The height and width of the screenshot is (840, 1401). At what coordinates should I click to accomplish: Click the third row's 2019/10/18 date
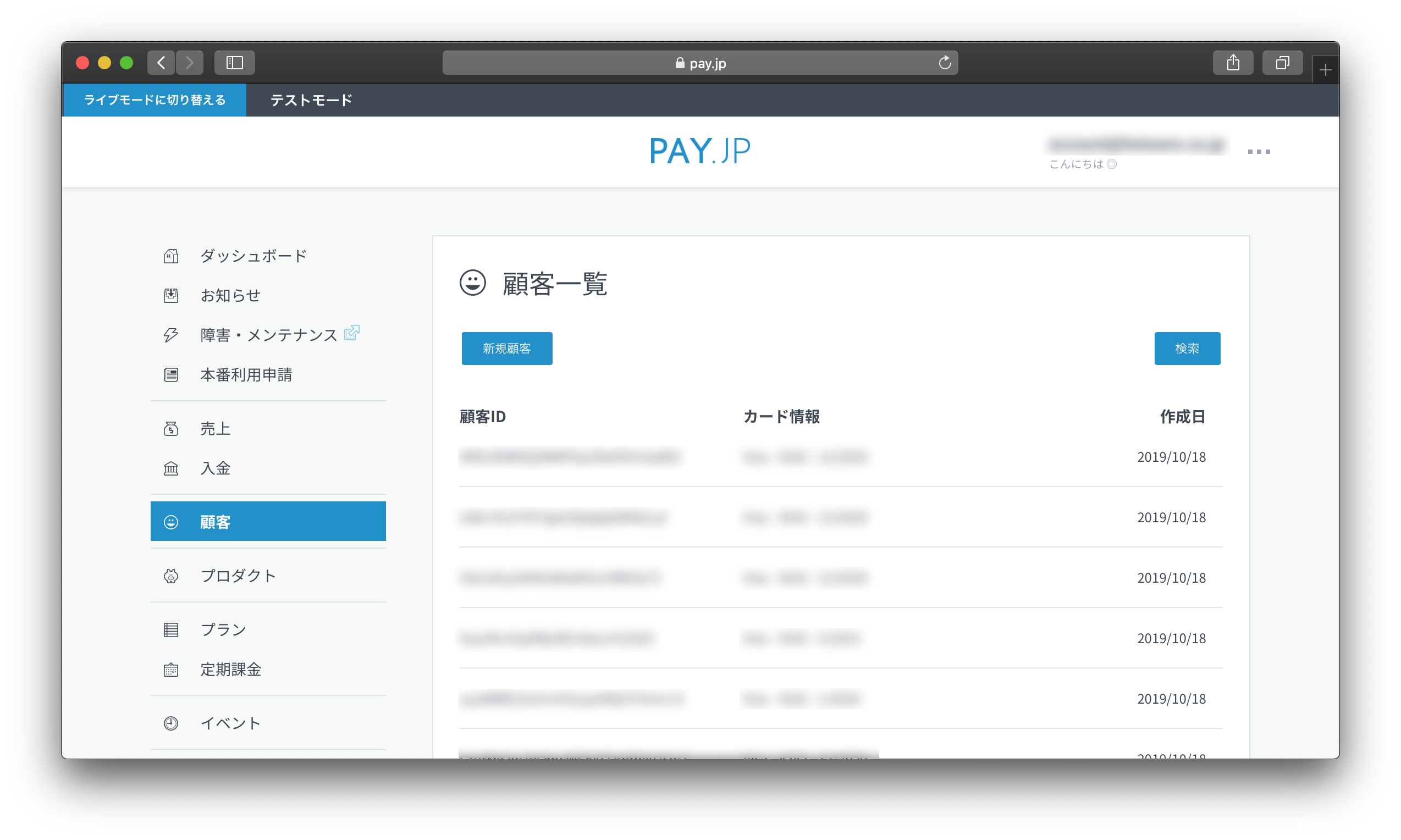click(x=1171, y=578)
